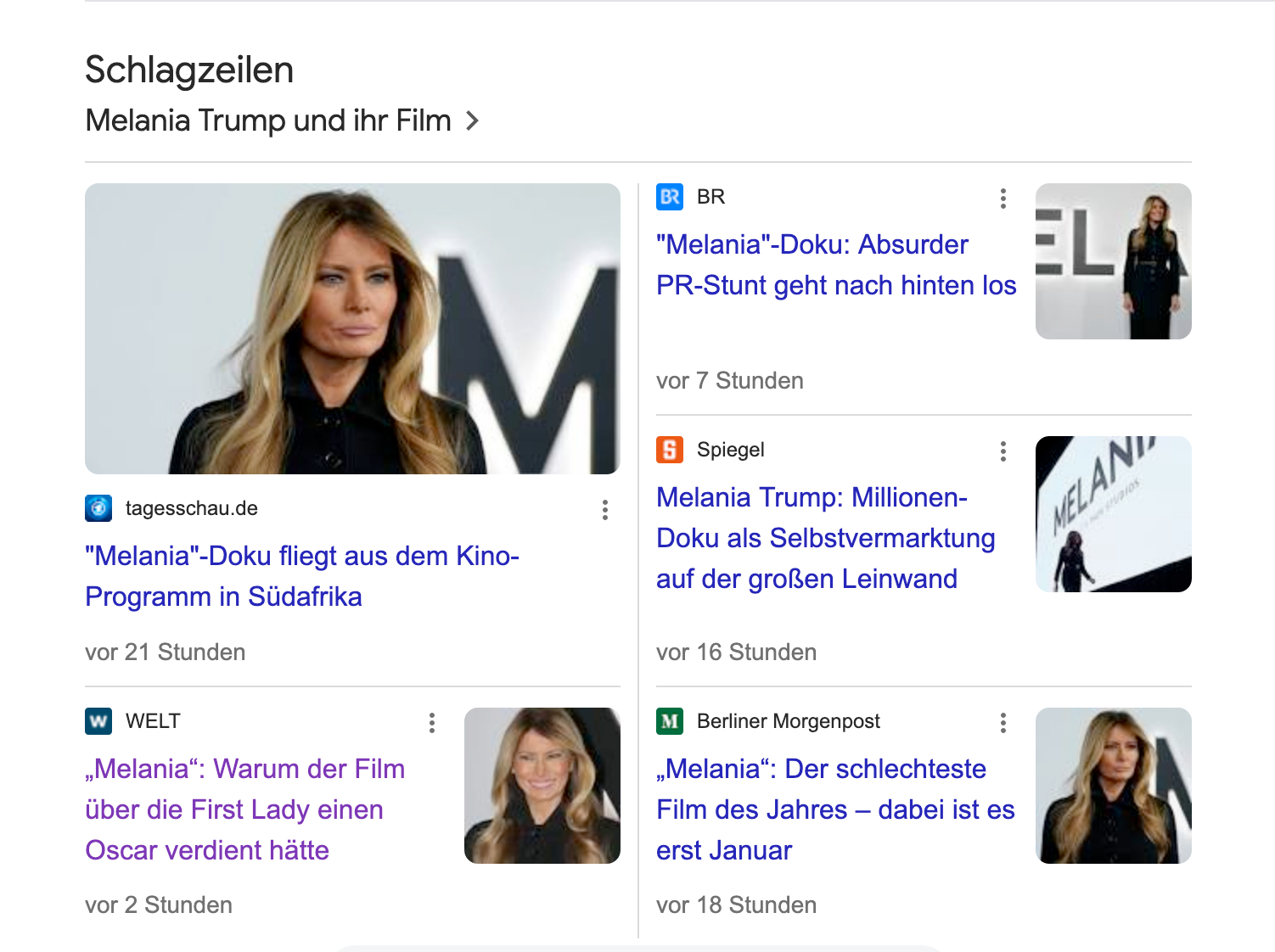Click the large tagesschau.de article photo
The height and width of the screenshot is (952, 1275).
coord(352,328)
